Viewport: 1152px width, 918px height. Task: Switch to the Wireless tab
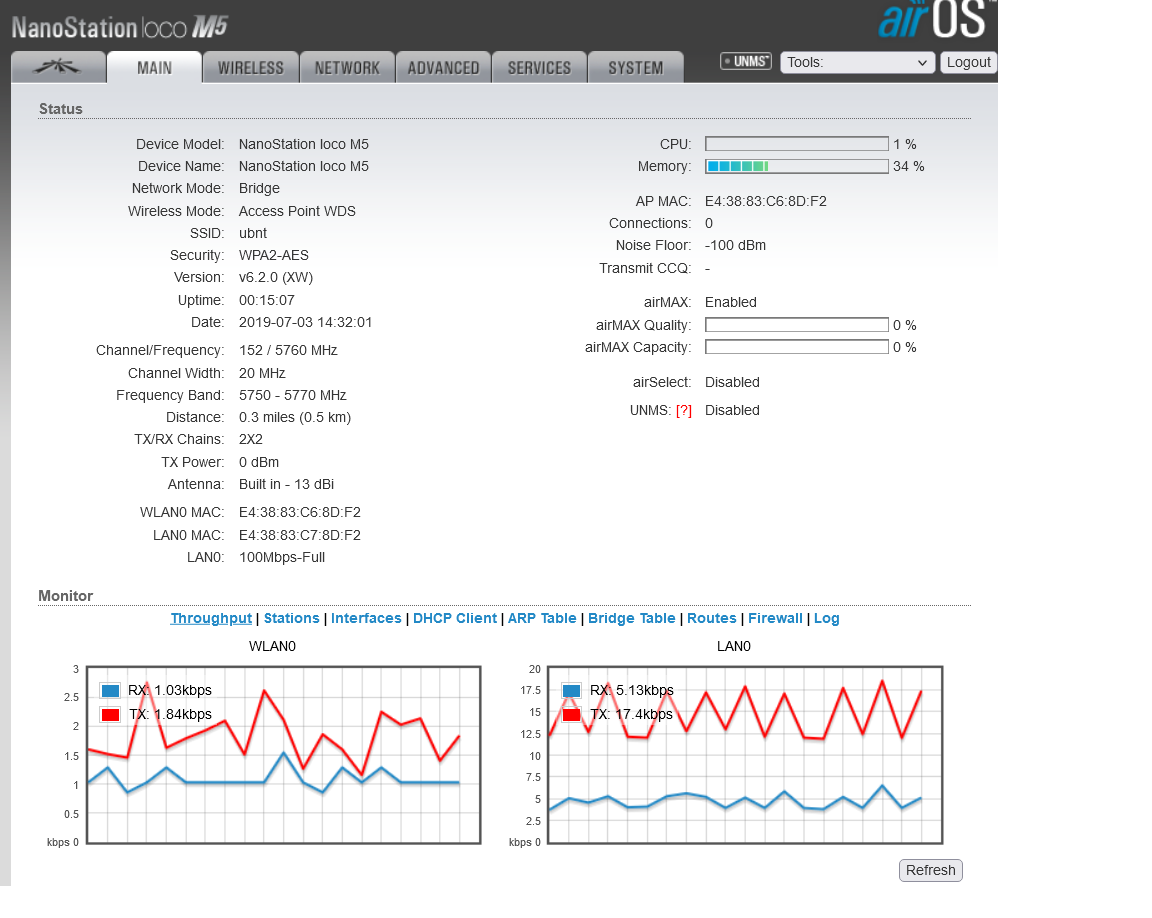pyautogui.click(x=251, y=68)
